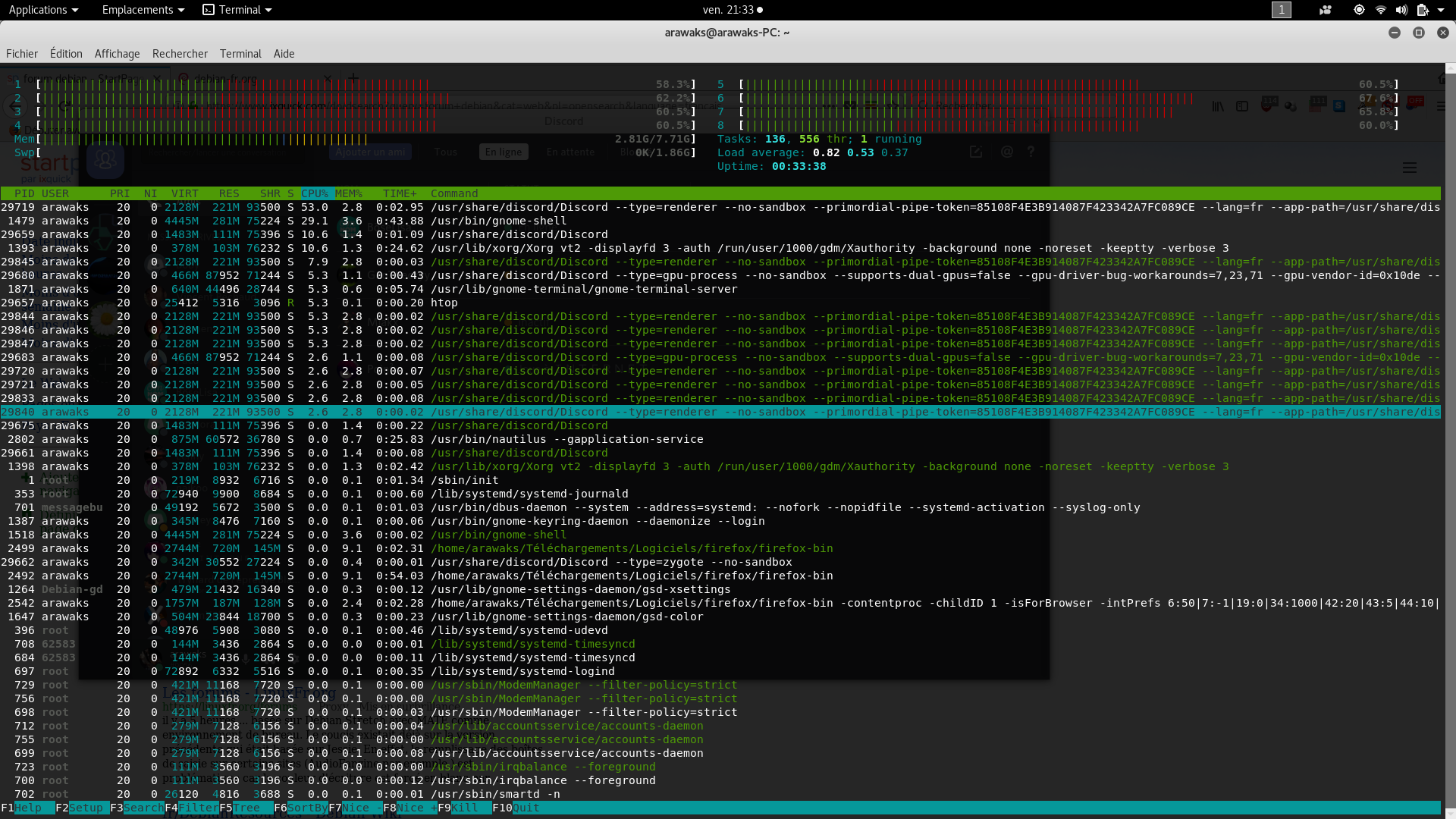The image size is (1456, 819).
Task: Click the volume speaker icon
Action: [1401, 10]
